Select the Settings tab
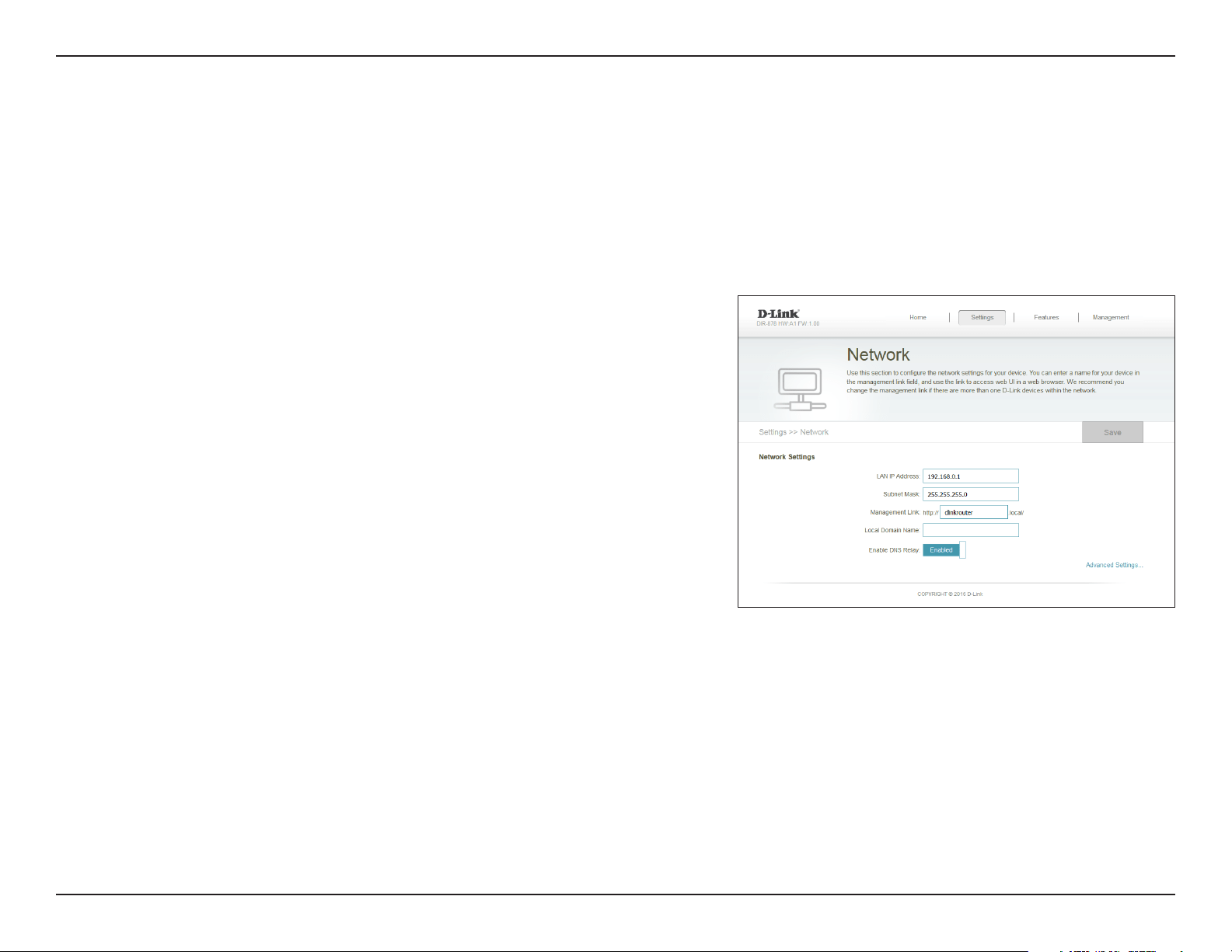The width and height of the screenshot is (1232, 952). pos(982,317)
